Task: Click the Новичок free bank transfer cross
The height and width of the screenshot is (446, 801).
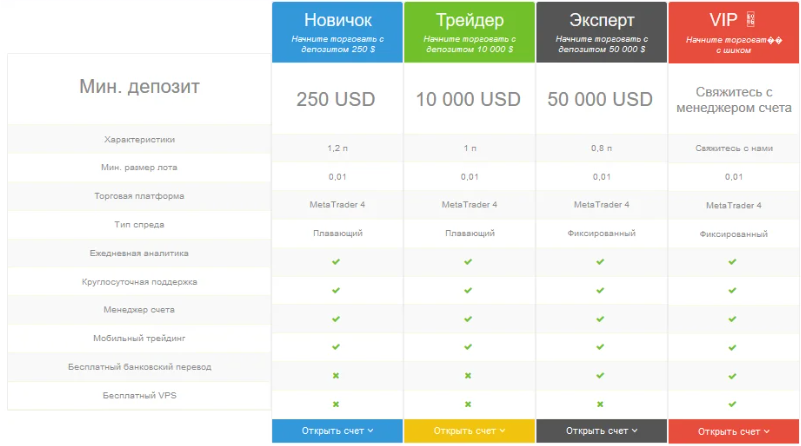Action: tap(337, 376)
